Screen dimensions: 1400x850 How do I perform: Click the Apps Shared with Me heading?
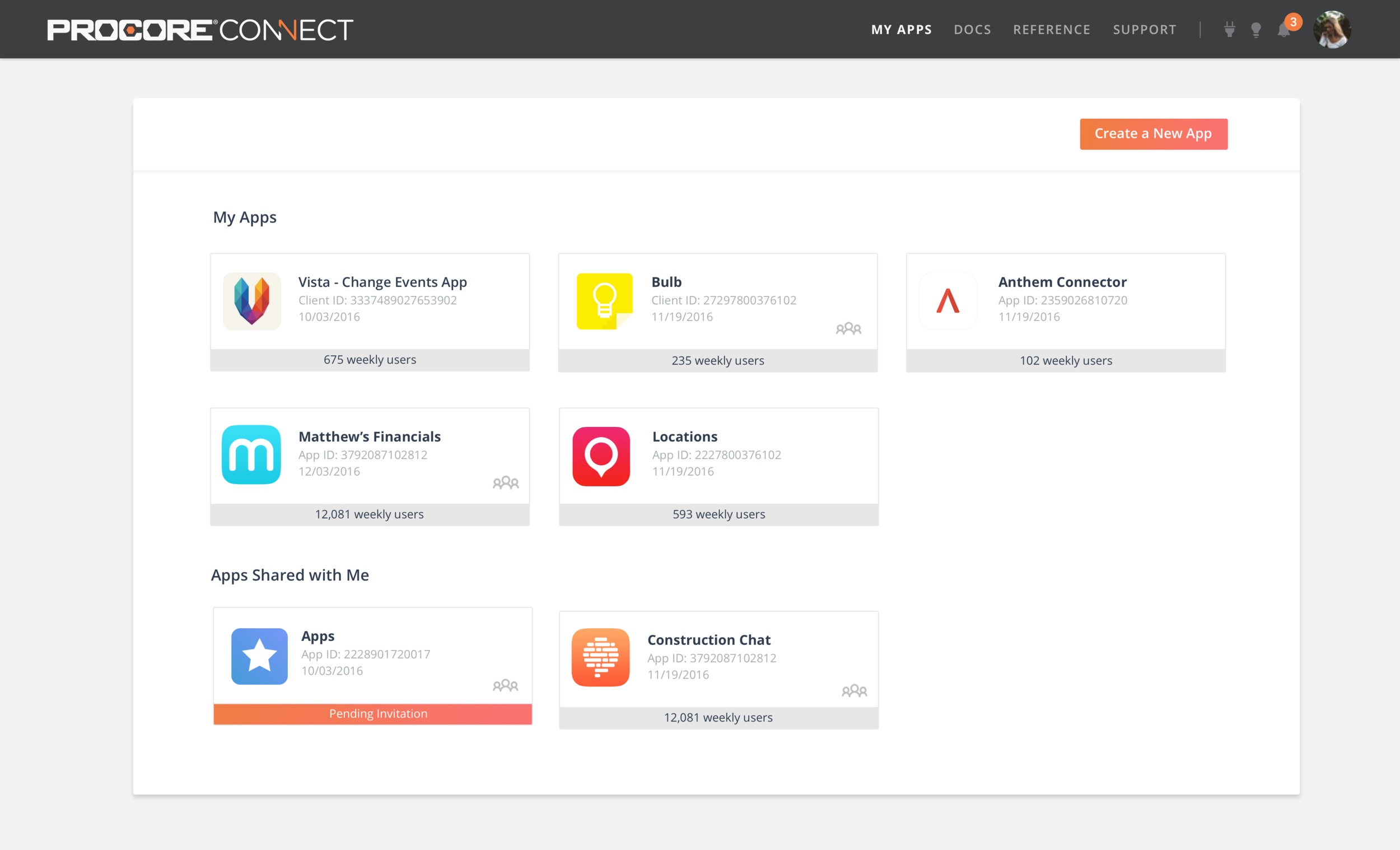(290, 575)
